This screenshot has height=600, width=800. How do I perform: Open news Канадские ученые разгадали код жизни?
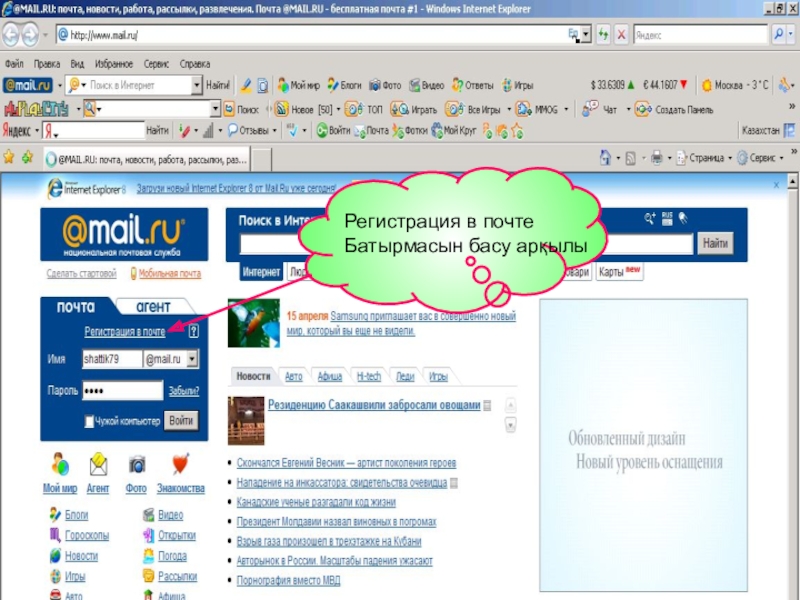pyautogui.click(x=316, y=502)
